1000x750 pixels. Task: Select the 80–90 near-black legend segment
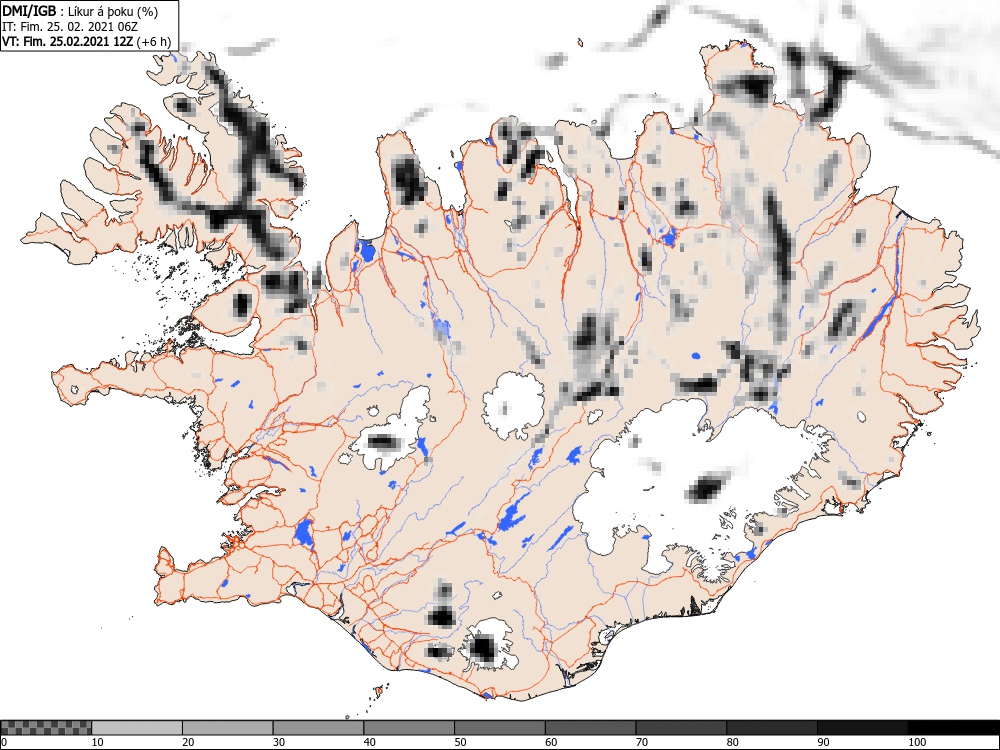[x=772, y=728]
